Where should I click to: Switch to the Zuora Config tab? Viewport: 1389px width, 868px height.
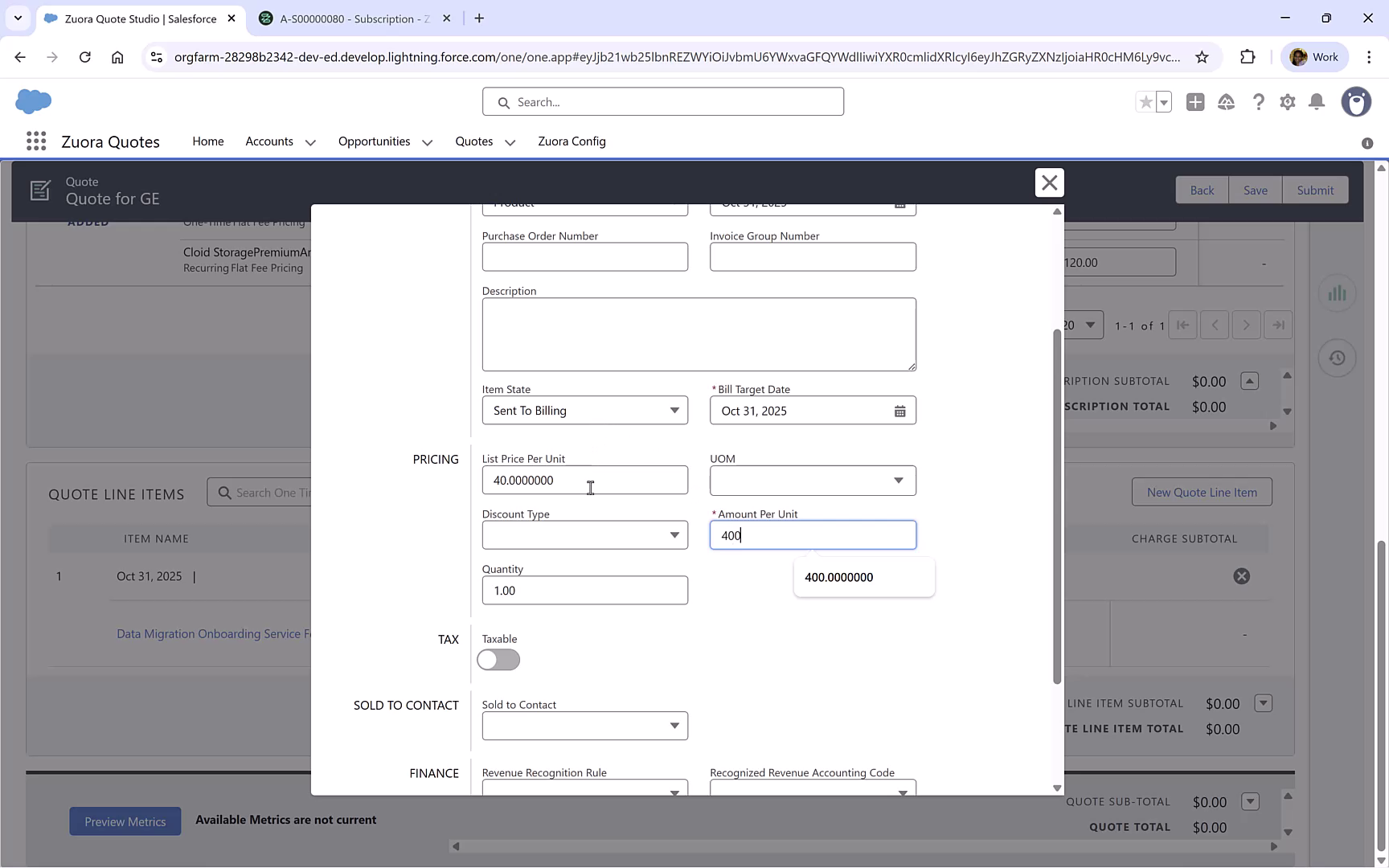(x=572, y=141)
